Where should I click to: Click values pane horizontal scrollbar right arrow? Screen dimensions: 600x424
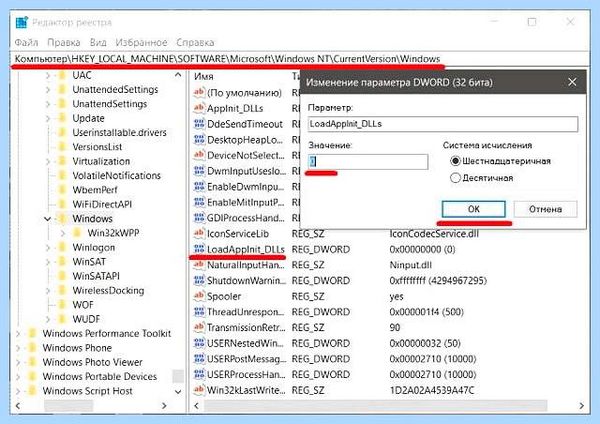click(x=582, y=405)
